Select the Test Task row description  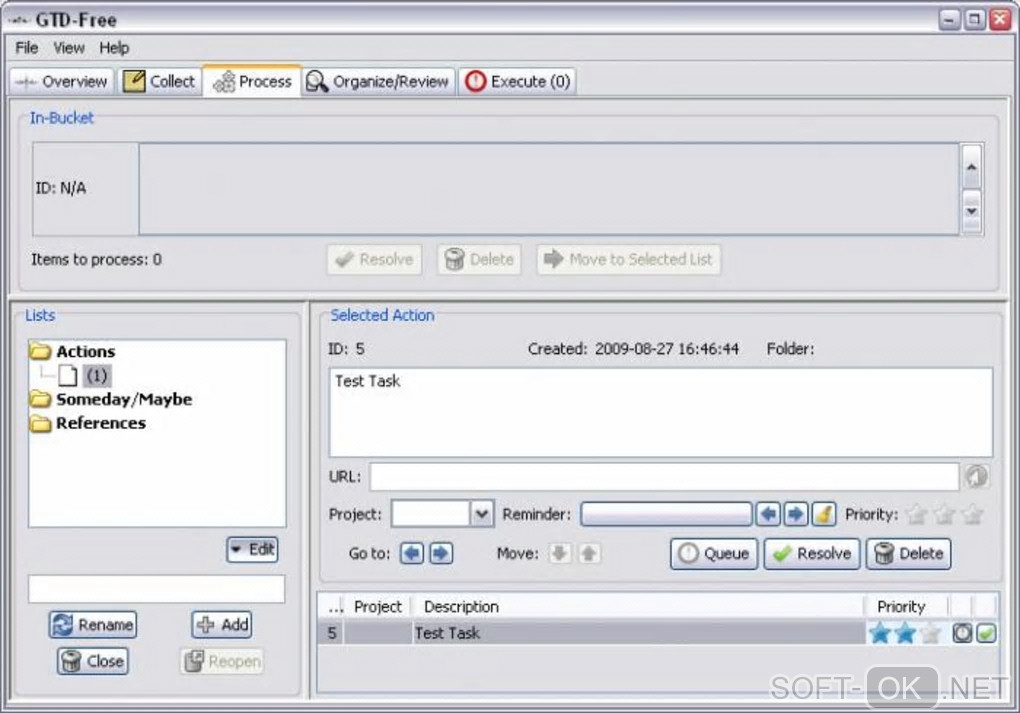(x=638, y=633)
